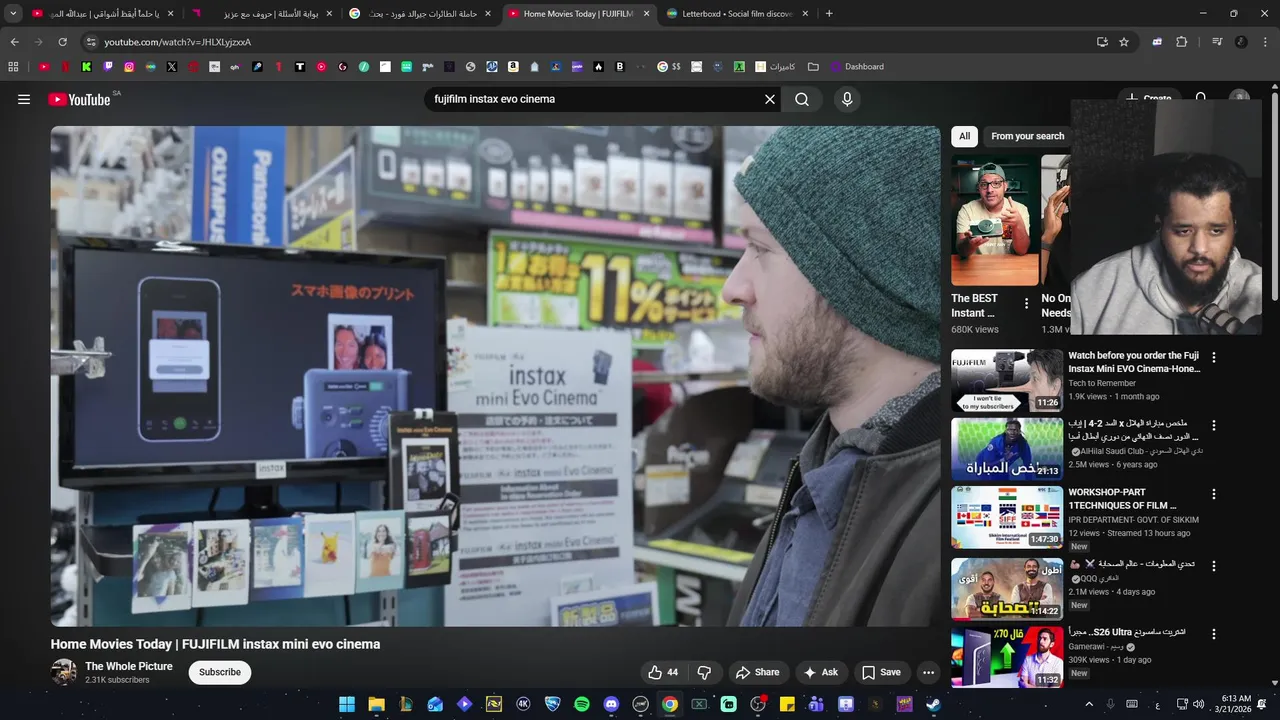Pause the video by clicking the player
Viewport: 1280px width, 720px height.
pos(495,376)
